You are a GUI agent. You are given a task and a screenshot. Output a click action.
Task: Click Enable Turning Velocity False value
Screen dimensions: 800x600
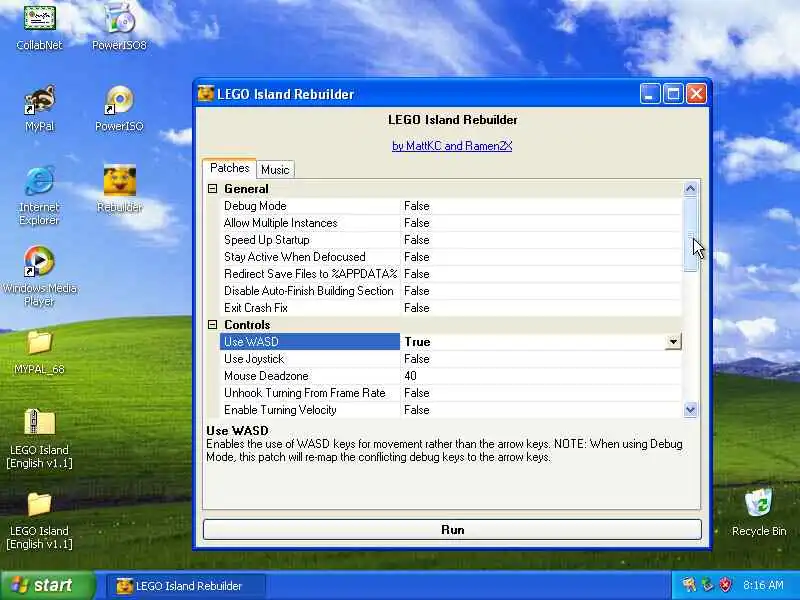click(x=541, y=410)
